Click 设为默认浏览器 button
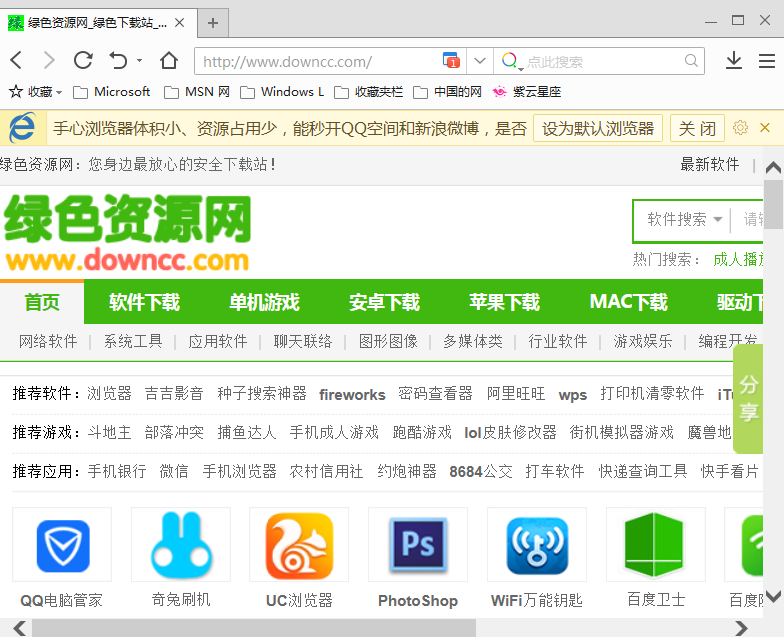 tap(598, 128)
